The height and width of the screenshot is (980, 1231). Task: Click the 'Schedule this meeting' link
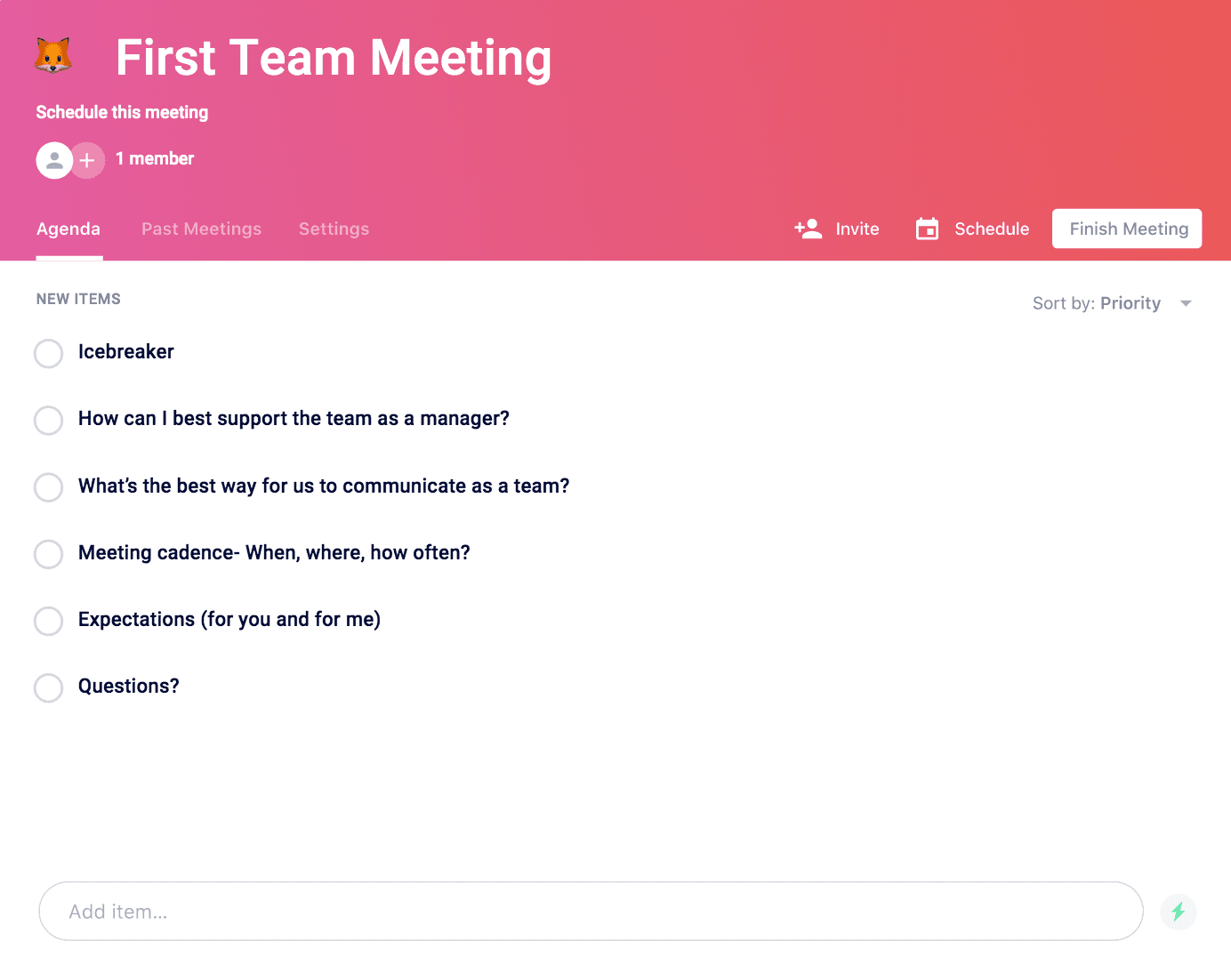121,112
